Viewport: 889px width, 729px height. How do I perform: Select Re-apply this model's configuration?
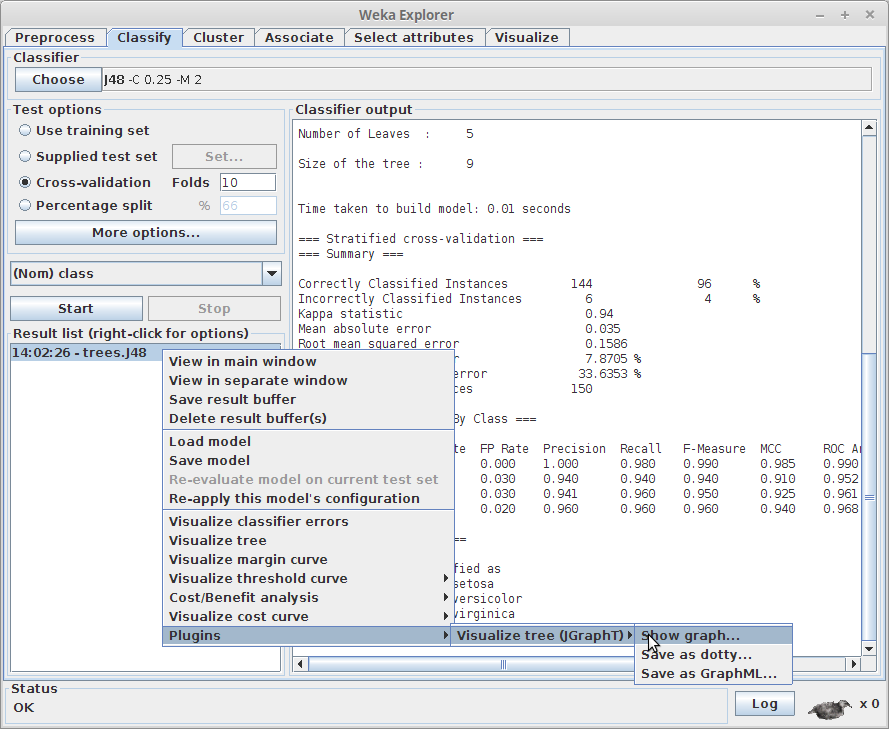coord(308,498)
